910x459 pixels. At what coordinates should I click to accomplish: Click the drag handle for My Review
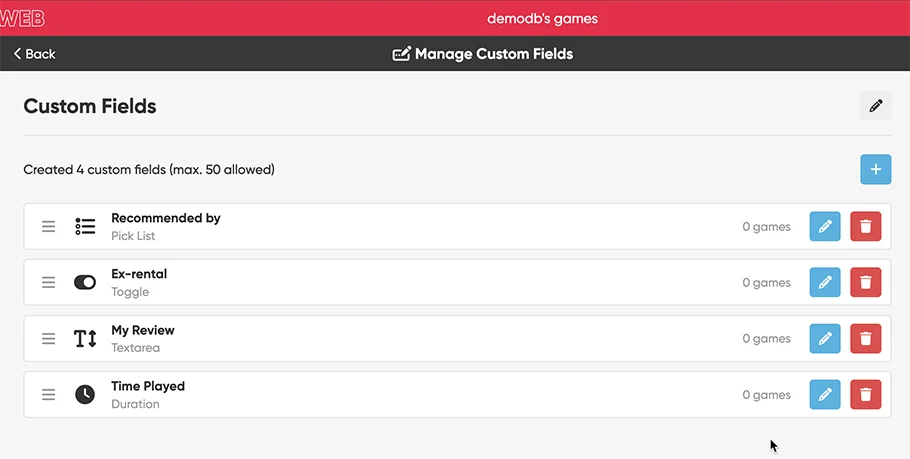(x=48, y=339)
